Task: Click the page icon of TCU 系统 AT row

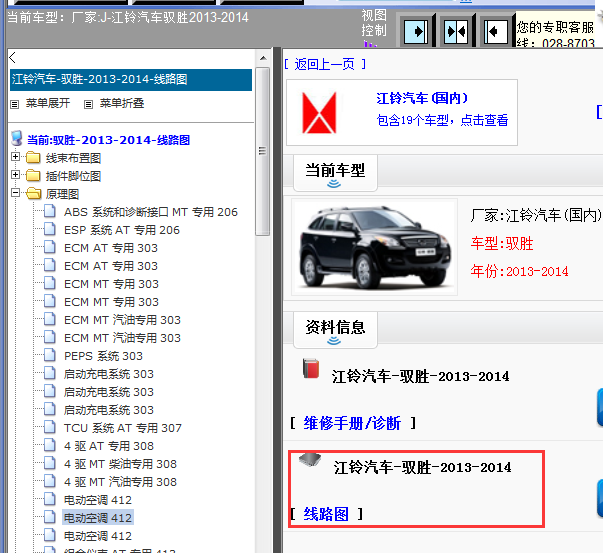Action: [50, 427]
